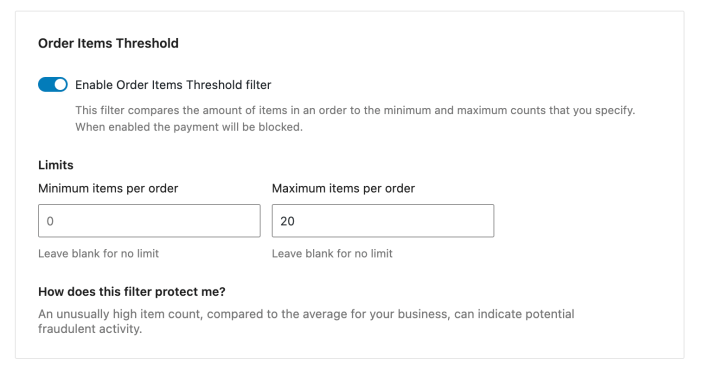Click 'How does this filter protect me?' heading
Image resolution: width=704 pixels, height=371 pixels.
pyautogui.click(x=132, y=292)
